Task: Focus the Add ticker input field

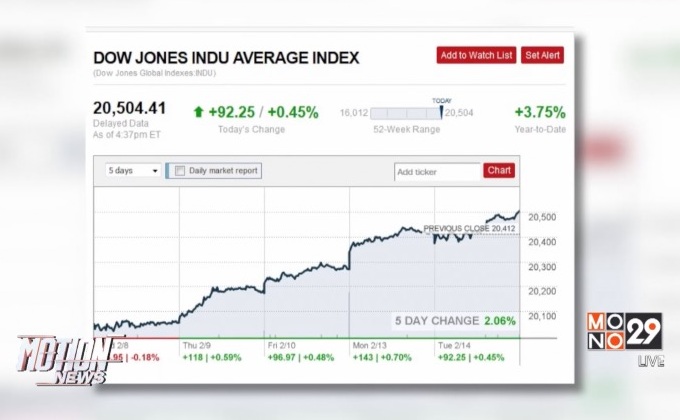Action: pyautogui.click(x=437, y=172)
